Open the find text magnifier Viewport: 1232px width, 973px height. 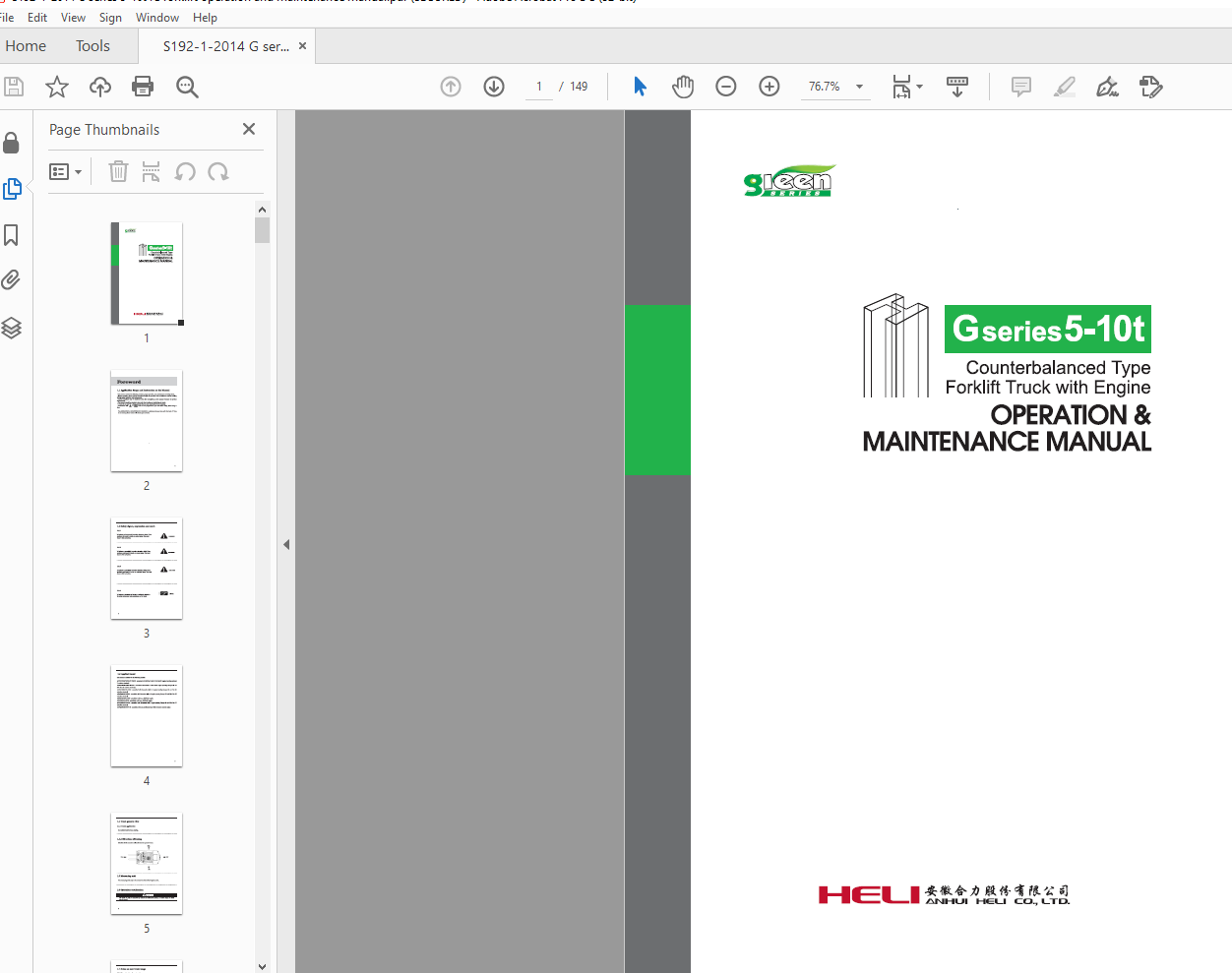[187, 87]
